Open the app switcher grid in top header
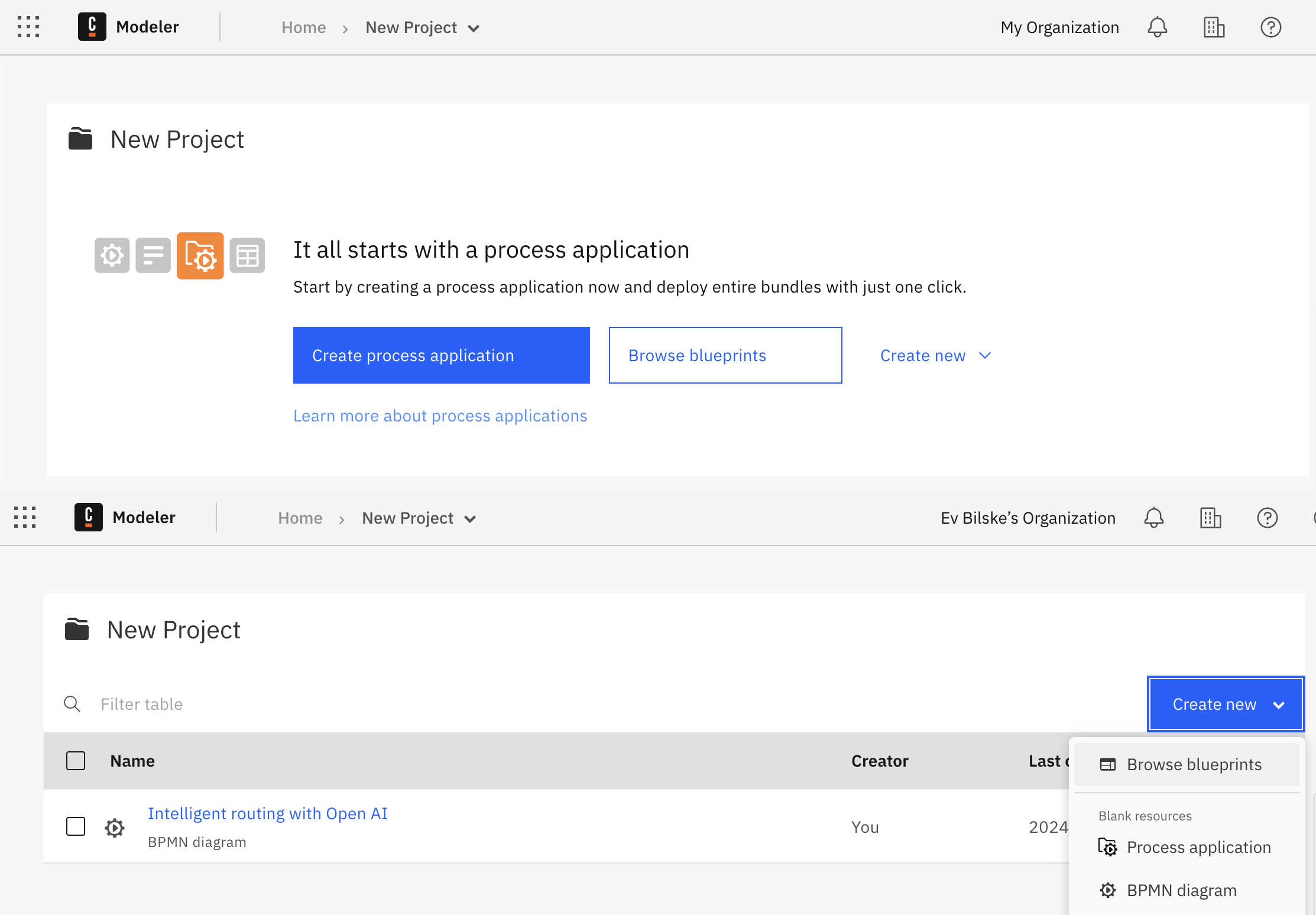Image resolution: width=1316 pixels, height=915 pixels. (x=28, y=27)
